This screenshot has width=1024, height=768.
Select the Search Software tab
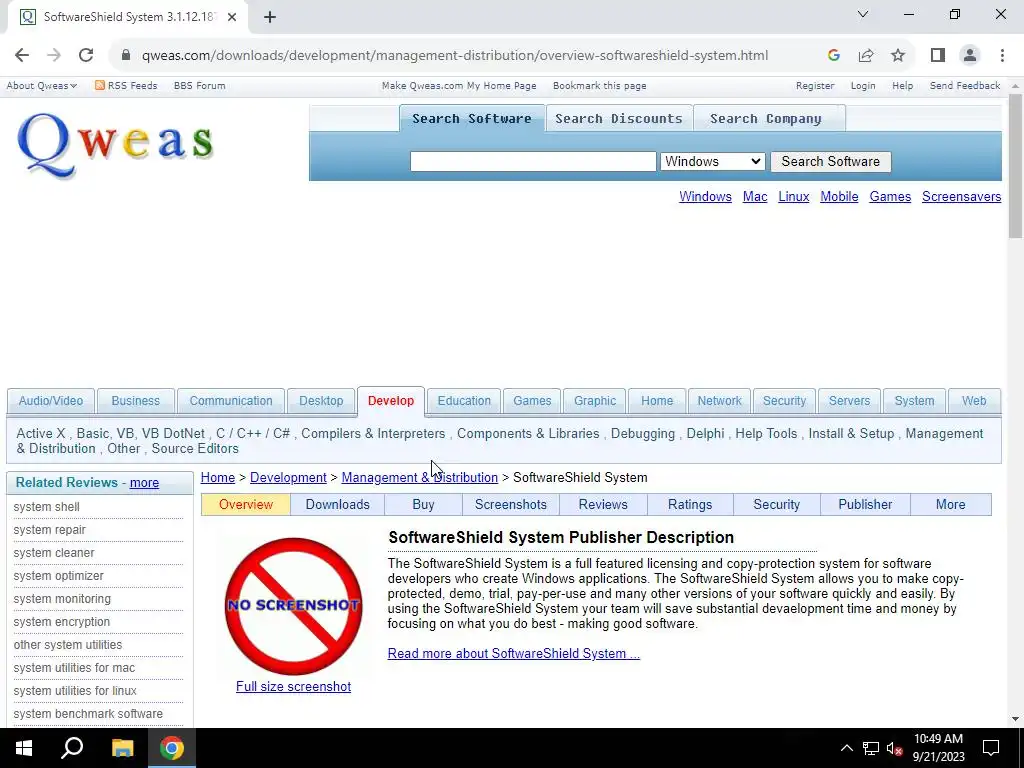[x=472, y=119]
